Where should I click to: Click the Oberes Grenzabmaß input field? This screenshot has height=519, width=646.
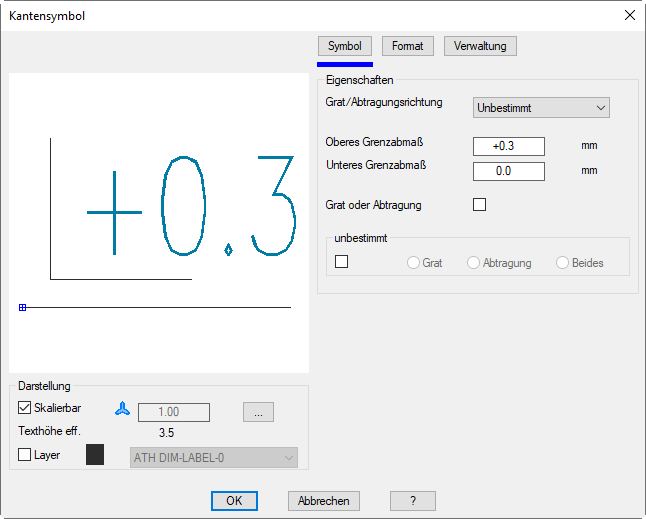click(x=508, y=146)
